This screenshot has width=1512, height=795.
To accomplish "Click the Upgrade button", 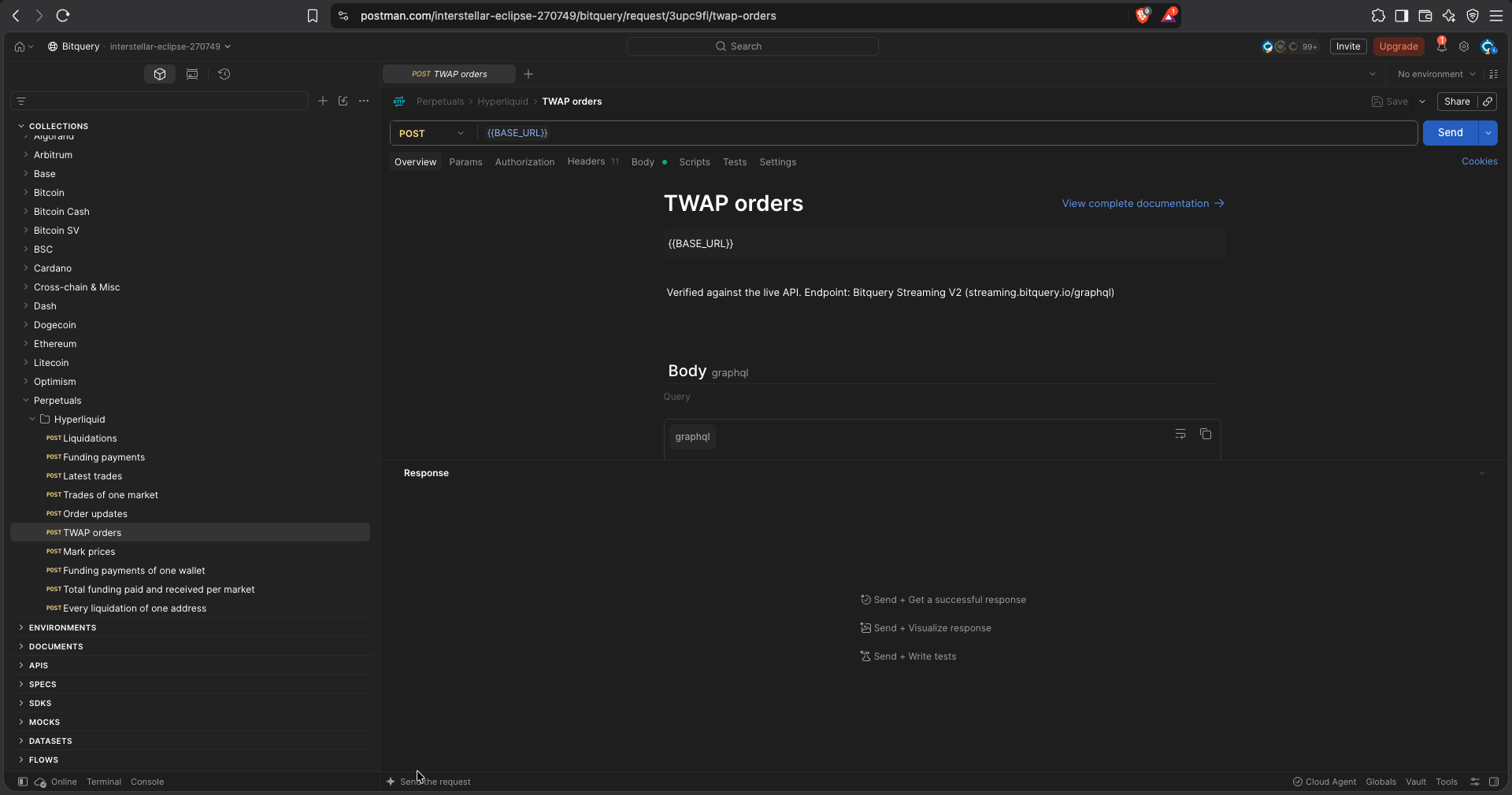I will pos(1399,46).
